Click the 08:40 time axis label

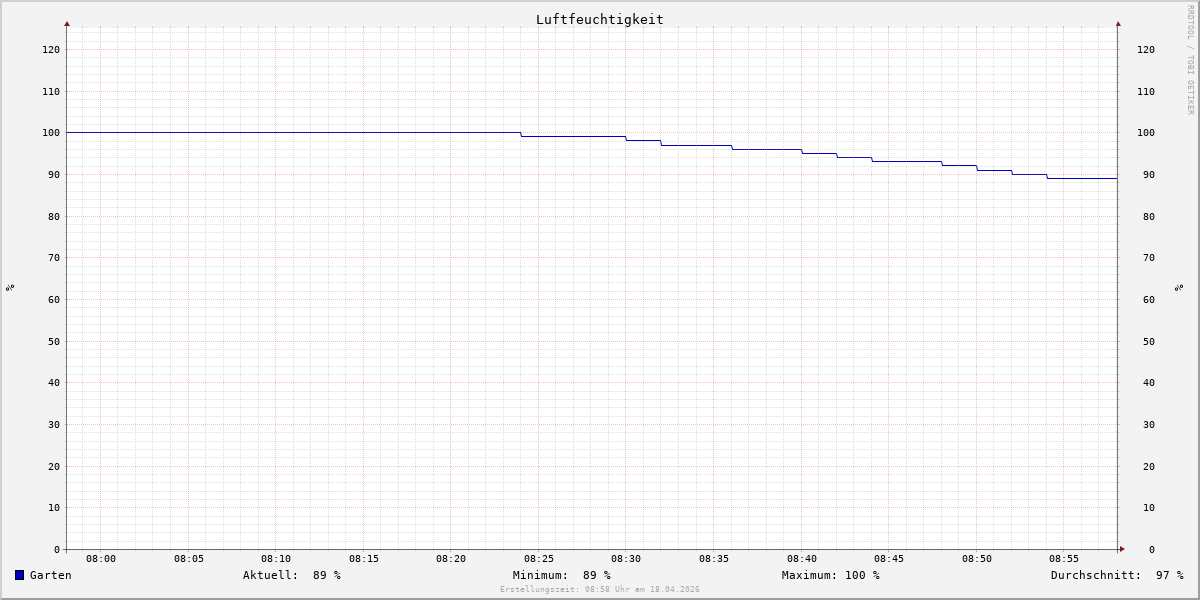802,559
